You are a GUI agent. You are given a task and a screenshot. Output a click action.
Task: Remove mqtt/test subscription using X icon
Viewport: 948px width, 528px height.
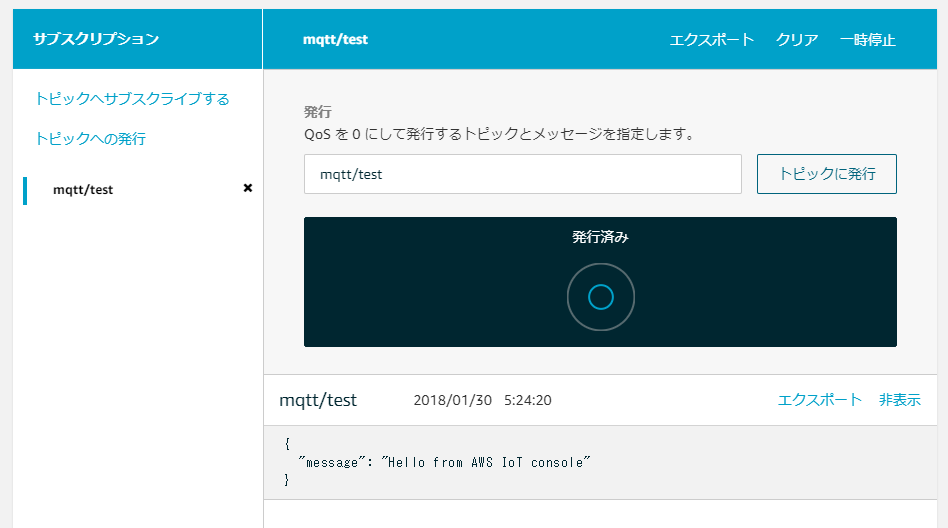248,188
